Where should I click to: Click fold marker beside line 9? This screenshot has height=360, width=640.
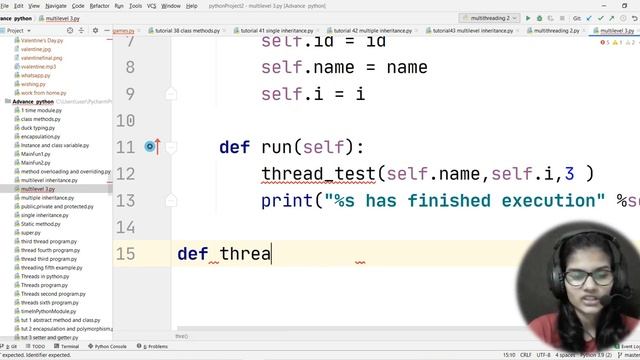171,94
